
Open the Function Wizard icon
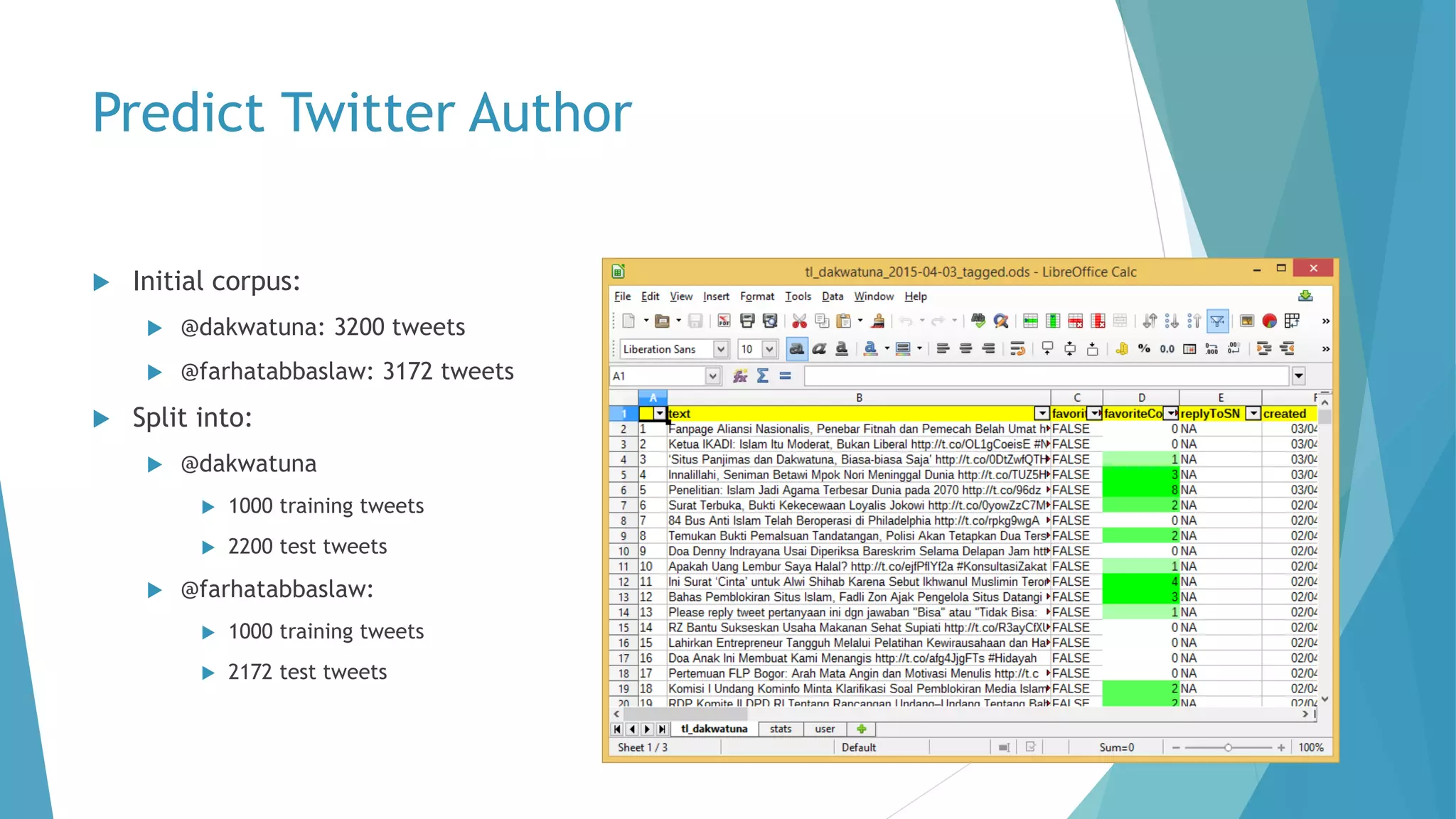coord(740,376)
